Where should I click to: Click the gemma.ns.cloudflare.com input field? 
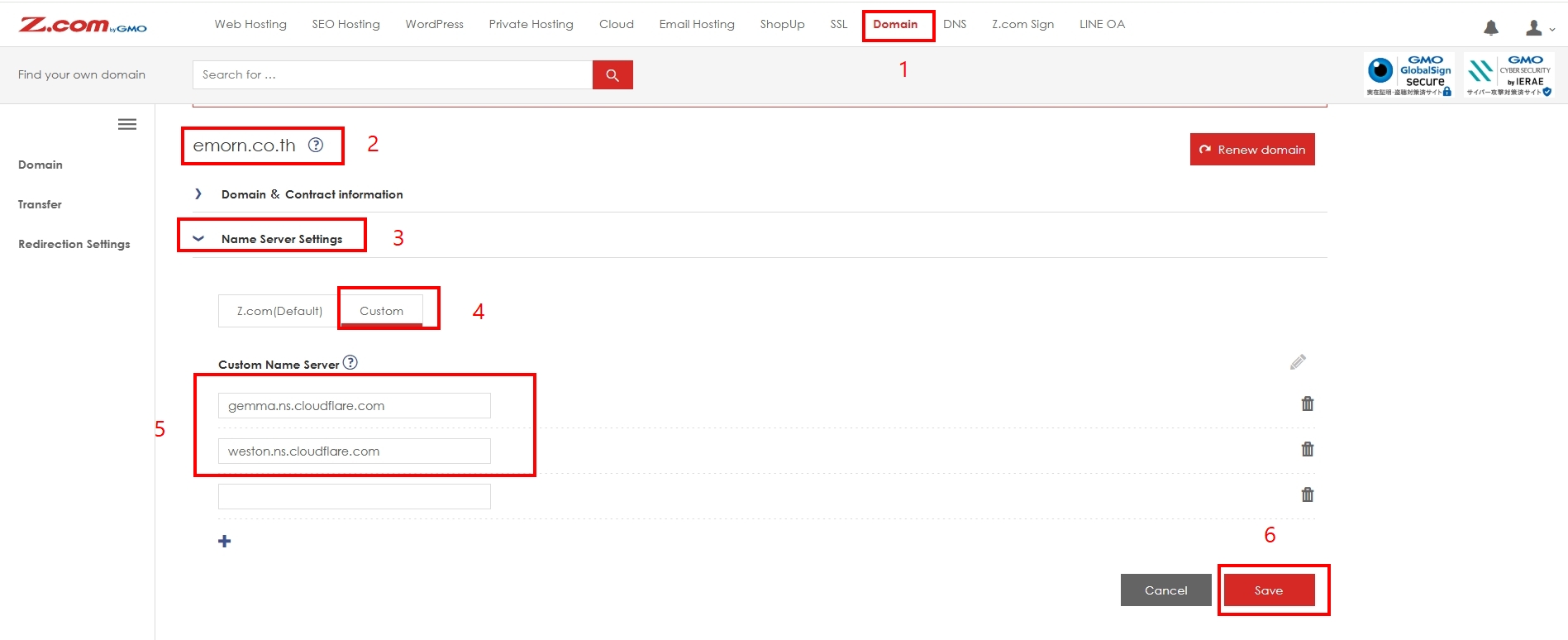pyautogui.click(x=355, y=406)
